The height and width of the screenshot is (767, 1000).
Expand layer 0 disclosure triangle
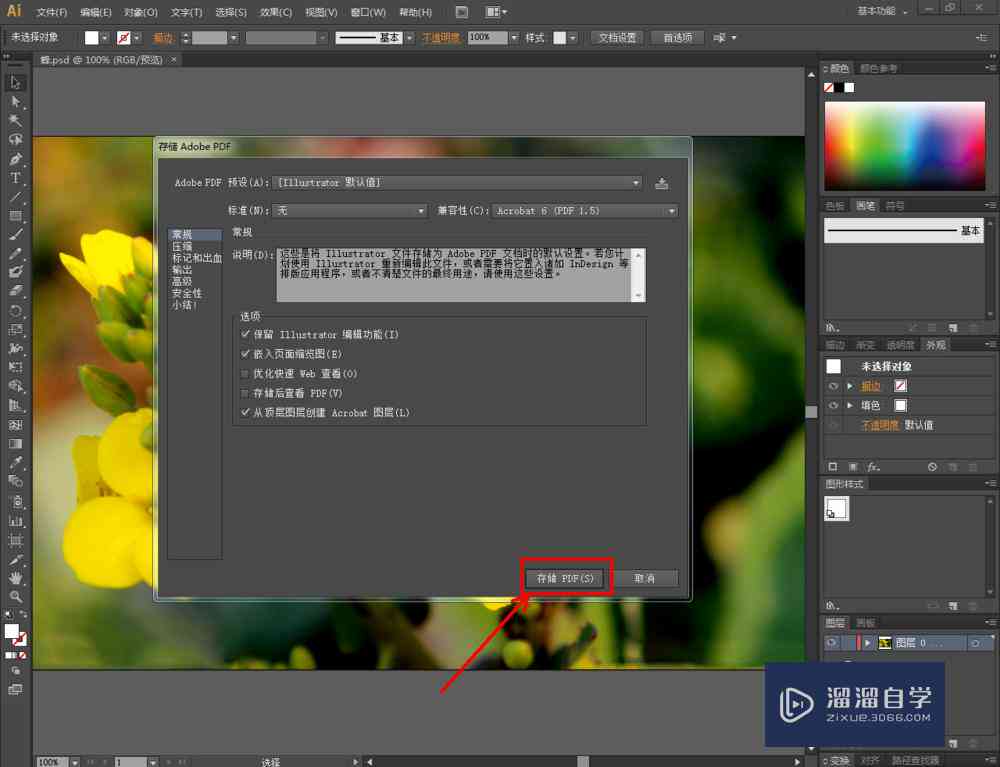pyautogui.click(x=868, y=643)
